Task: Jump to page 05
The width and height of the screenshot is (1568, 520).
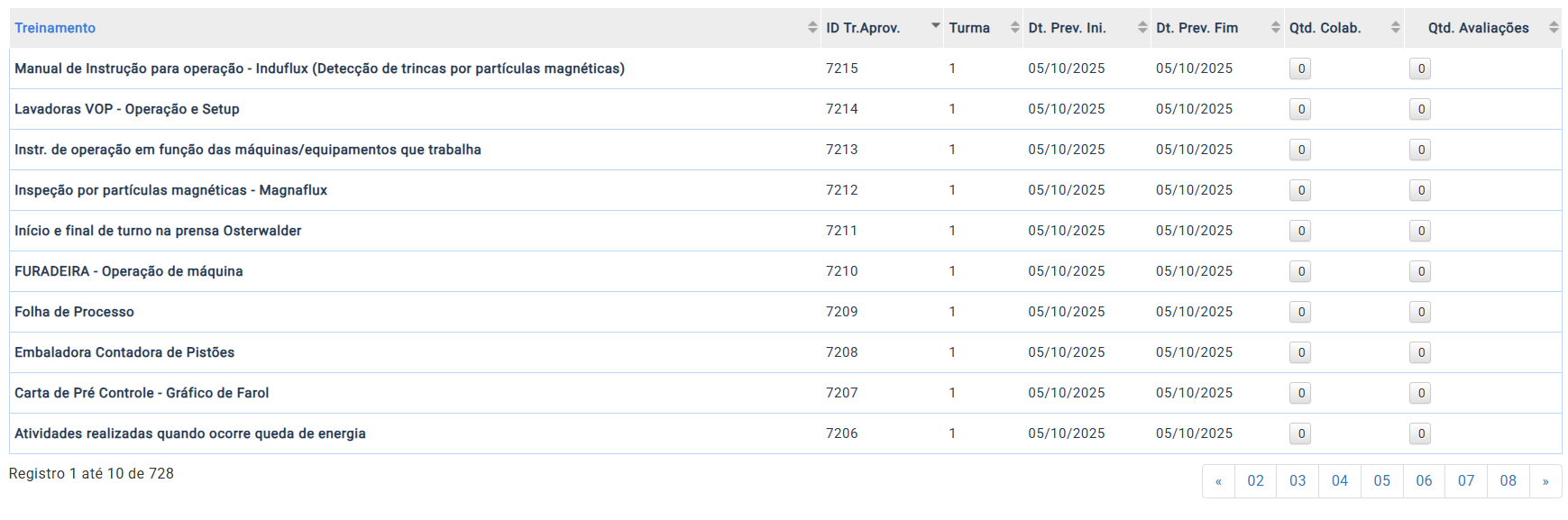Action: pyautogui.click(x=1381, y=481)
